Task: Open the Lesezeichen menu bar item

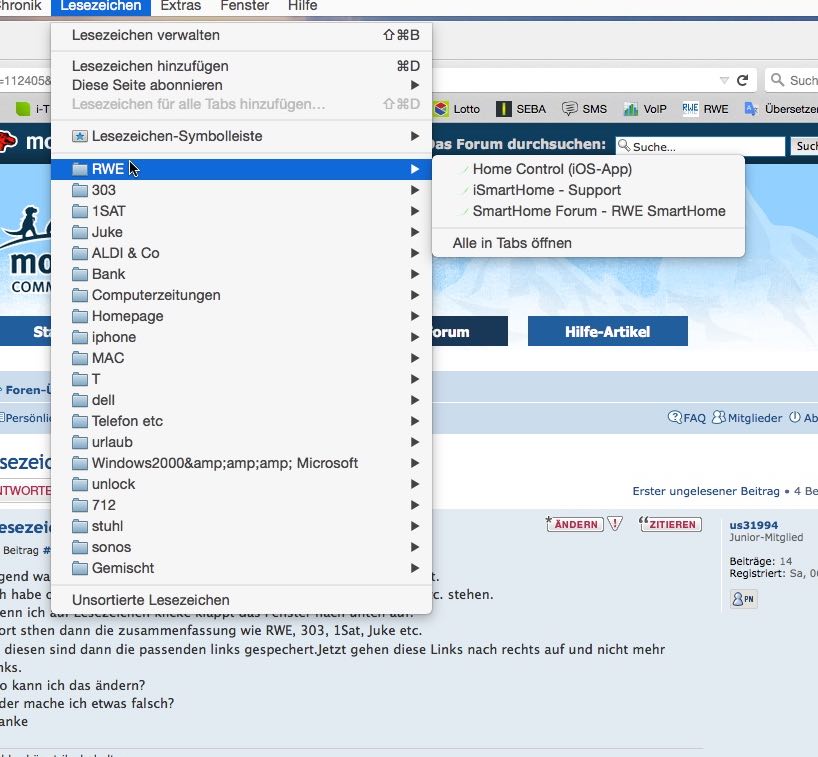Action: [x=101, y=6]
